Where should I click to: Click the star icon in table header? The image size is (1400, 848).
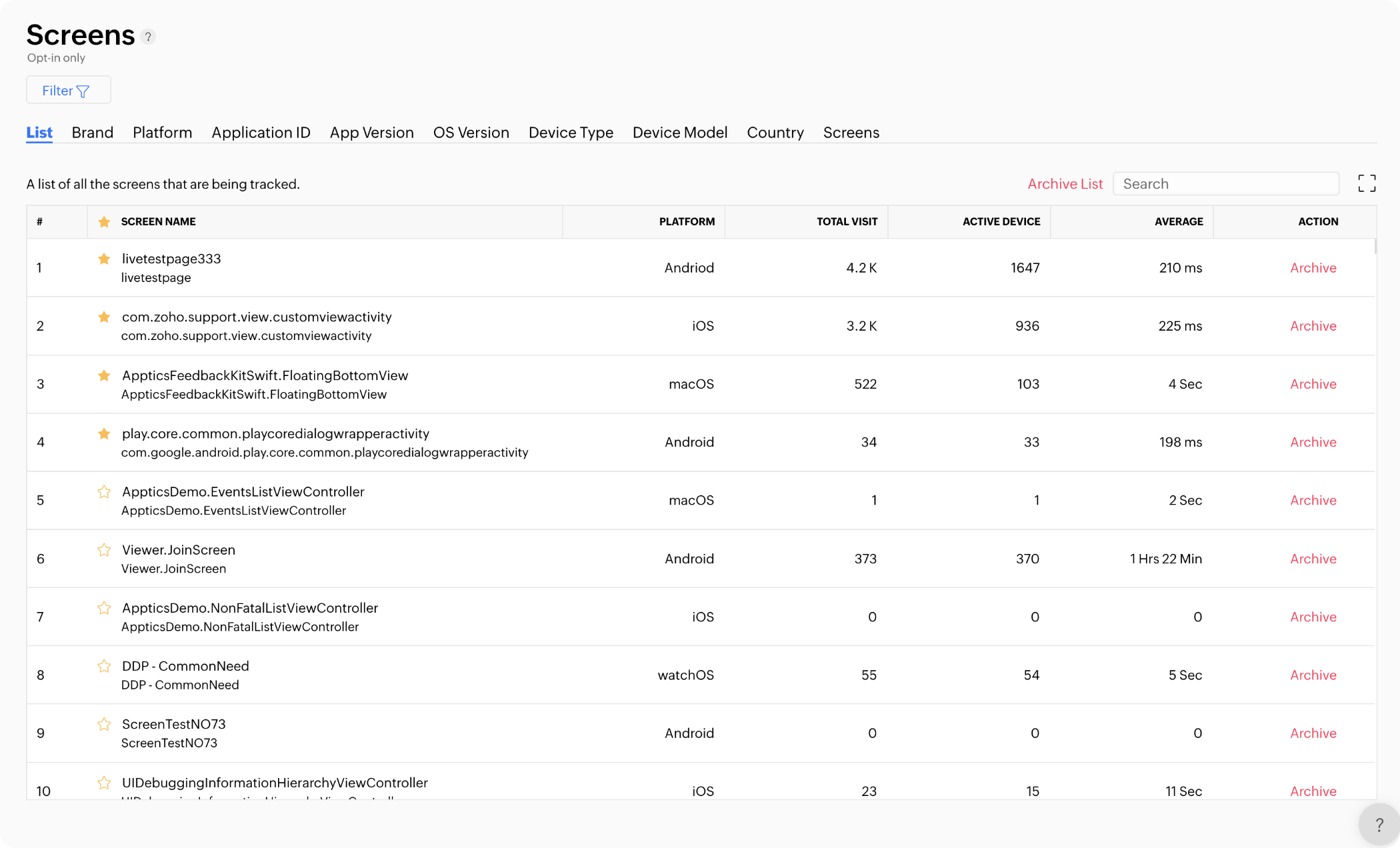coord(104,222)
